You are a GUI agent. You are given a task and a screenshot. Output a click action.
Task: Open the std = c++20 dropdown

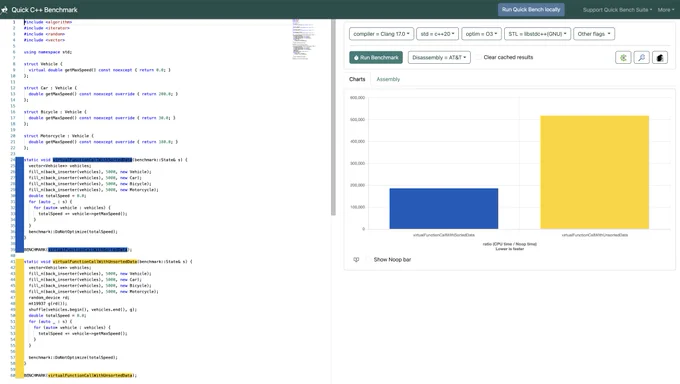(437, 34)
